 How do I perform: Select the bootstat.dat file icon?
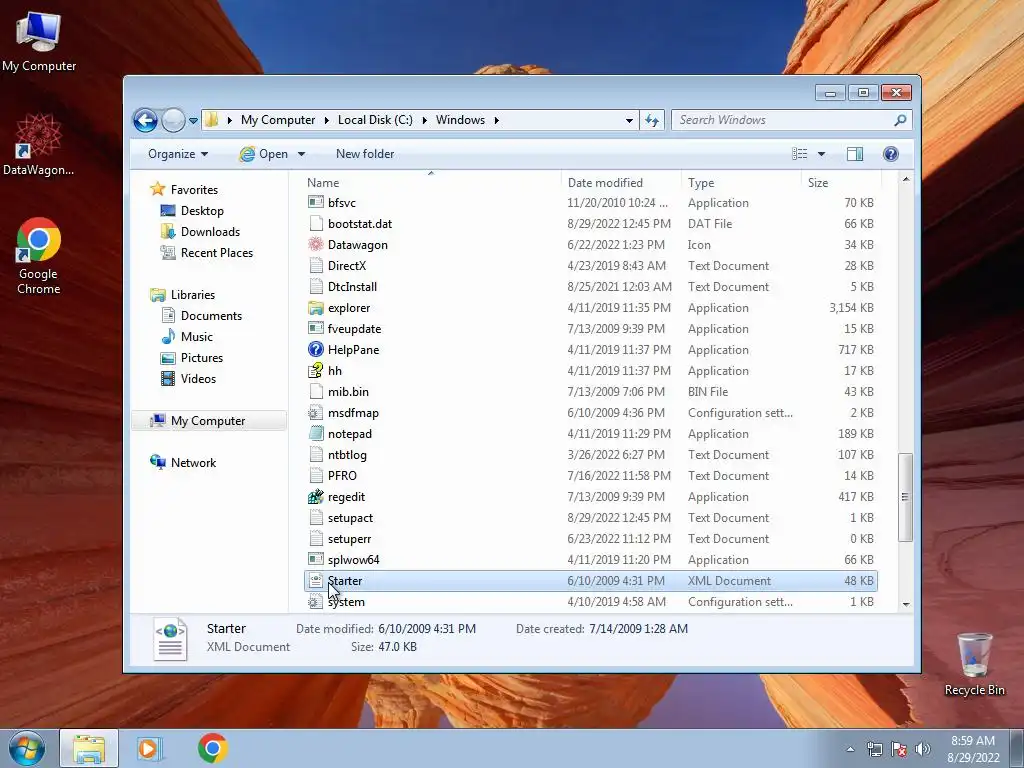pos(315,223)
